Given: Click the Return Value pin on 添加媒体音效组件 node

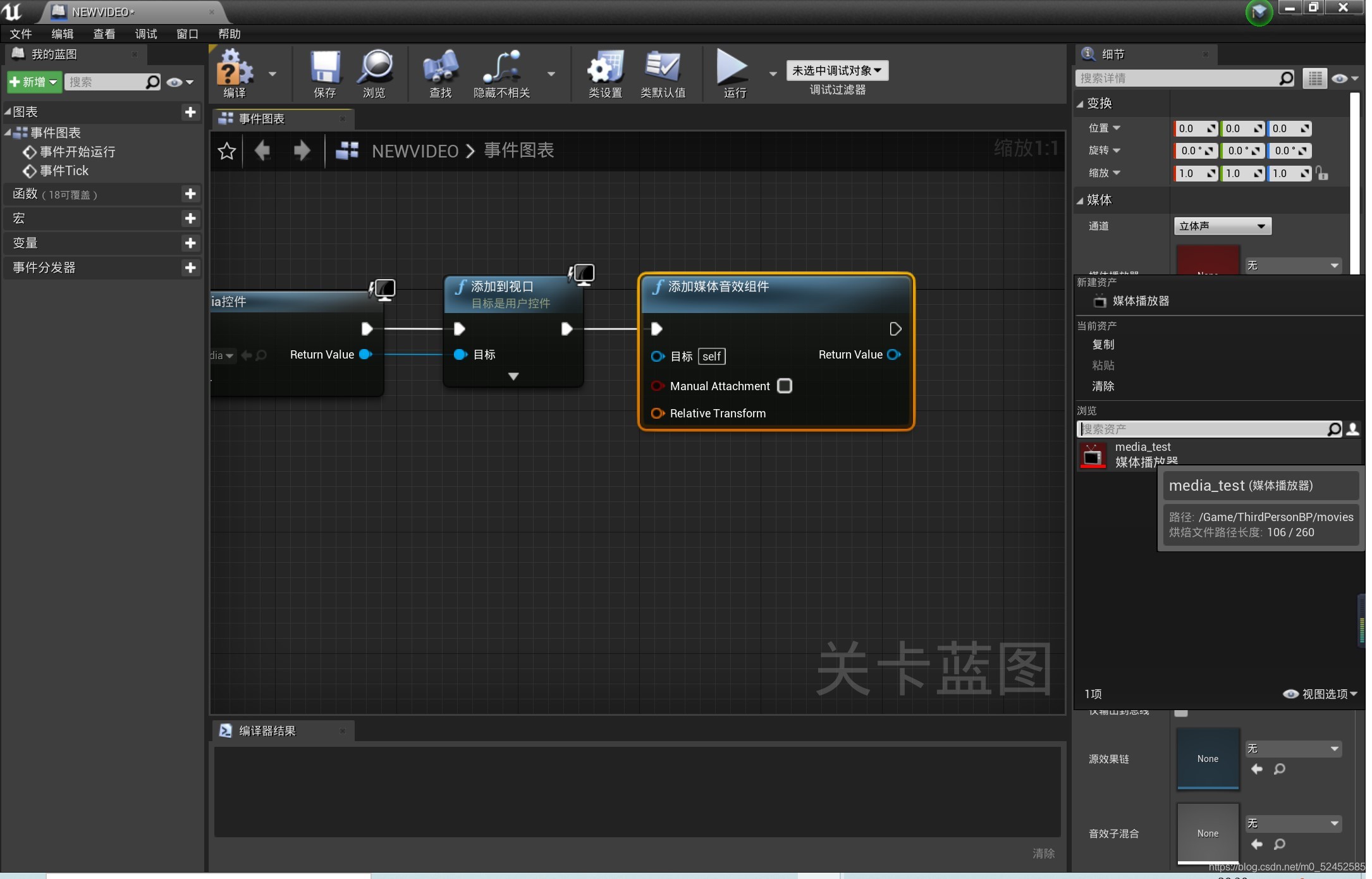Looking at the screenshot, I should point(894,355).
